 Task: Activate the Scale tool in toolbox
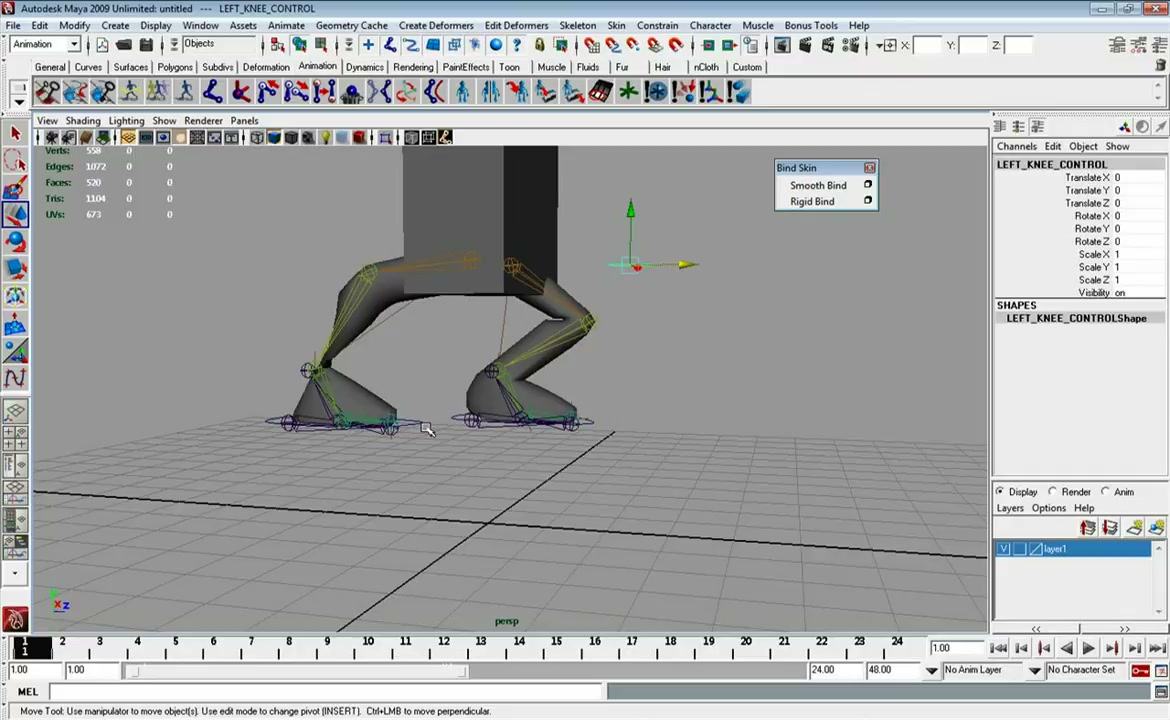tap(15, 269)
